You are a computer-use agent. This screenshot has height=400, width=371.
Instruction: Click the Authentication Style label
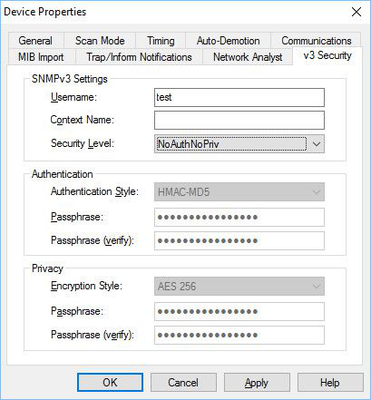pos(94,192)
